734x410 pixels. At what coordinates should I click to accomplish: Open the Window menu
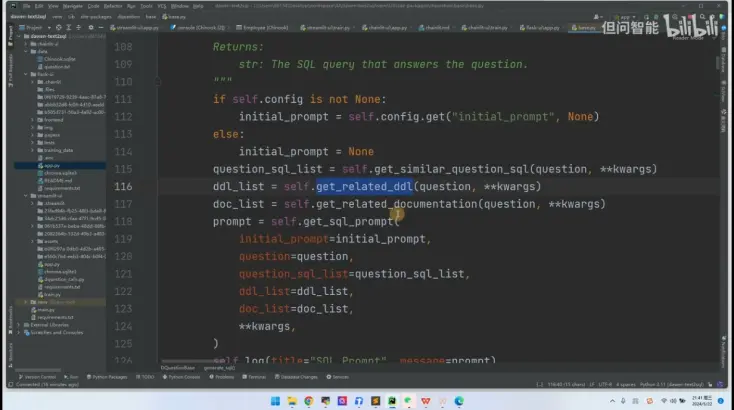[179, 6]
